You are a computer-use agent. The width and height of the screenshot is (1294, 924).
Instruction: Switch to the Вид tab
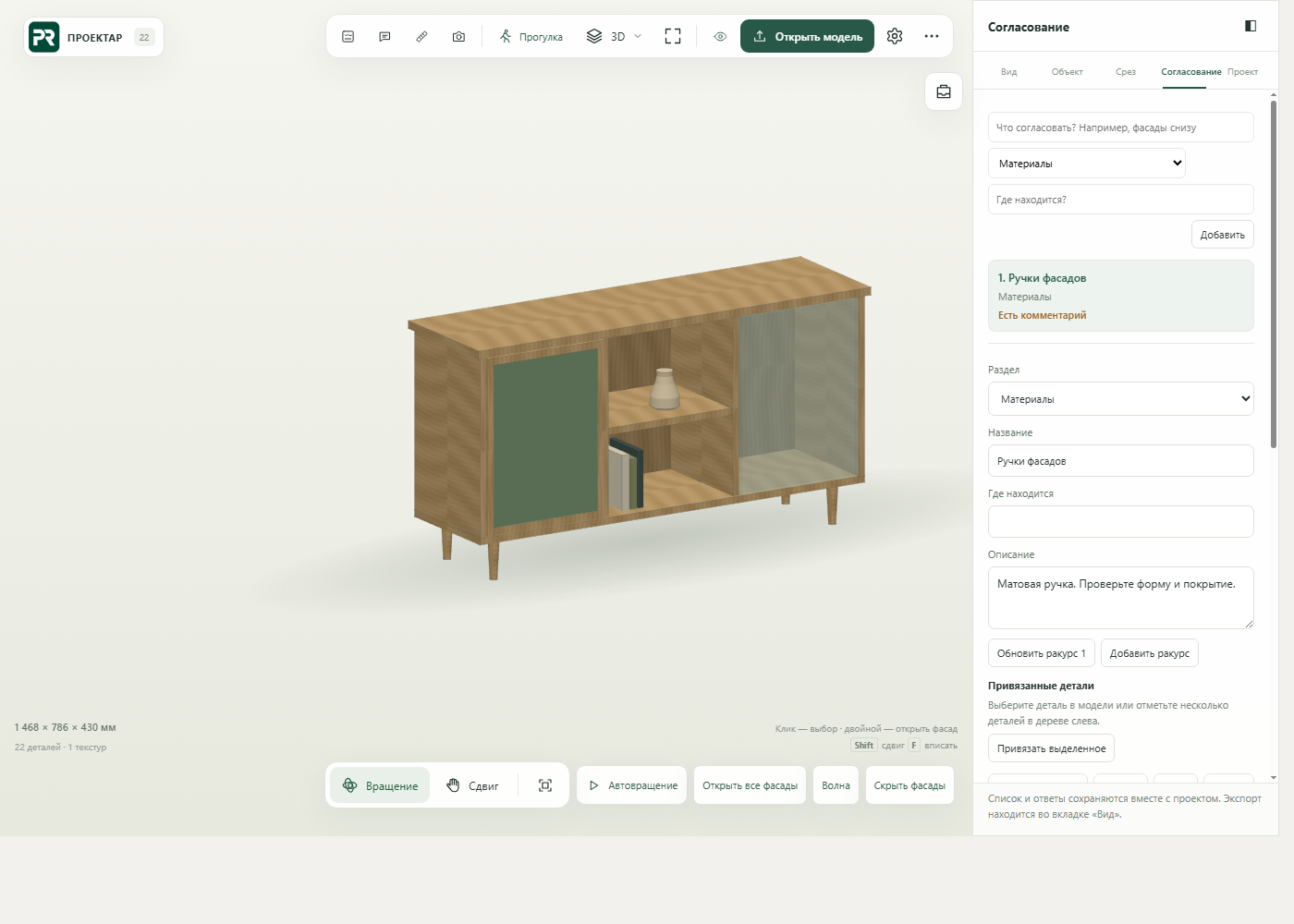pyautogui.click(x=1008, y=72)
